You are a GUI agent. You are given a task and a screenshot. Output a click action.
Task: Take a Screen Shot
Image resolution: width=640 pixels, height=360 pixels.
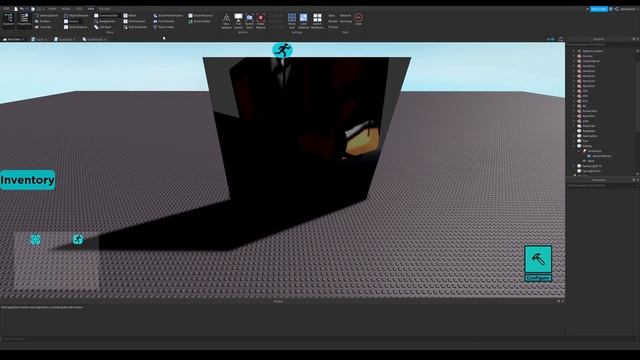pos(249,21)
